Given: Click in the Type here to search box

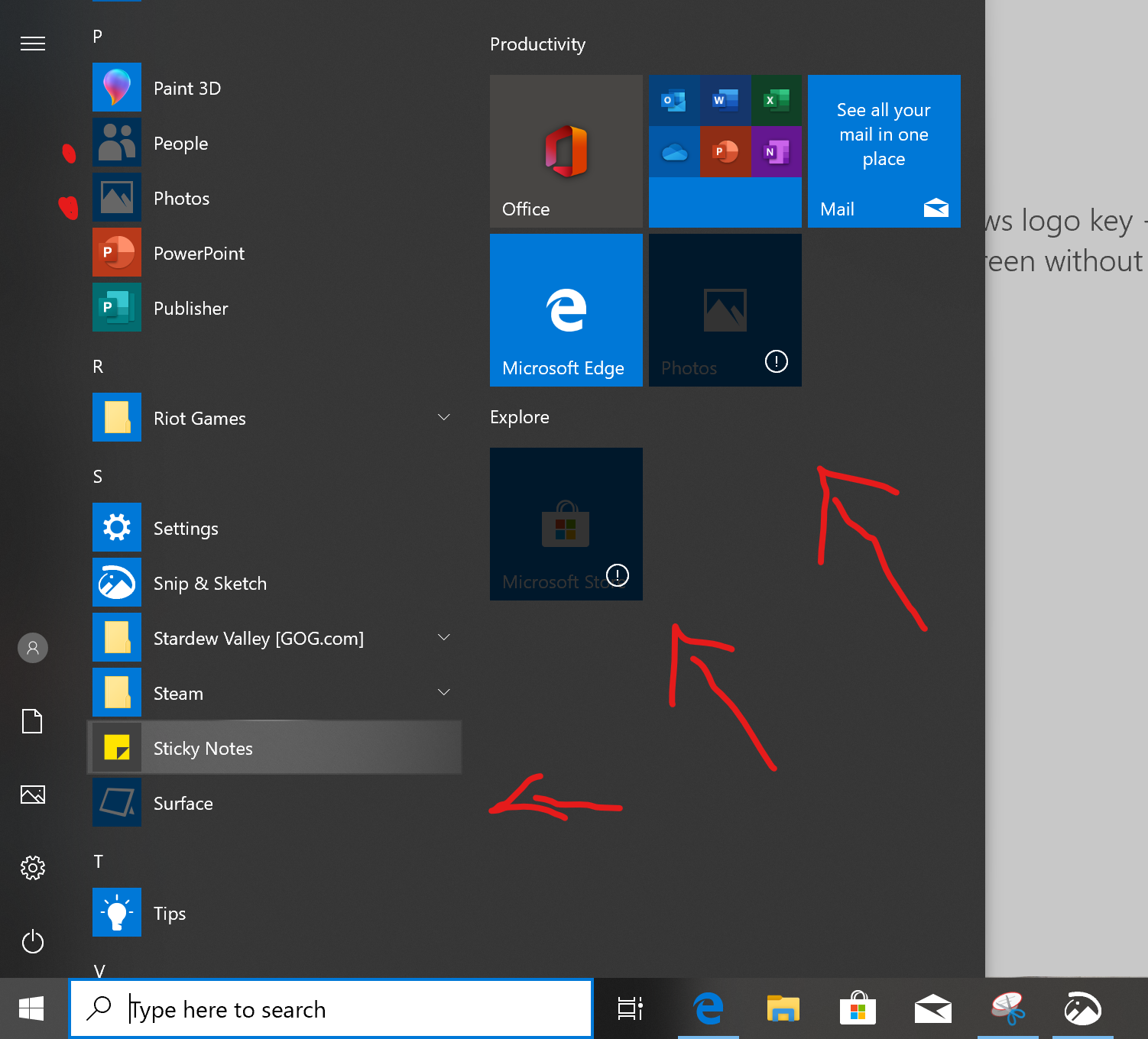Looking at the screenshot, I should (332, 1009).
